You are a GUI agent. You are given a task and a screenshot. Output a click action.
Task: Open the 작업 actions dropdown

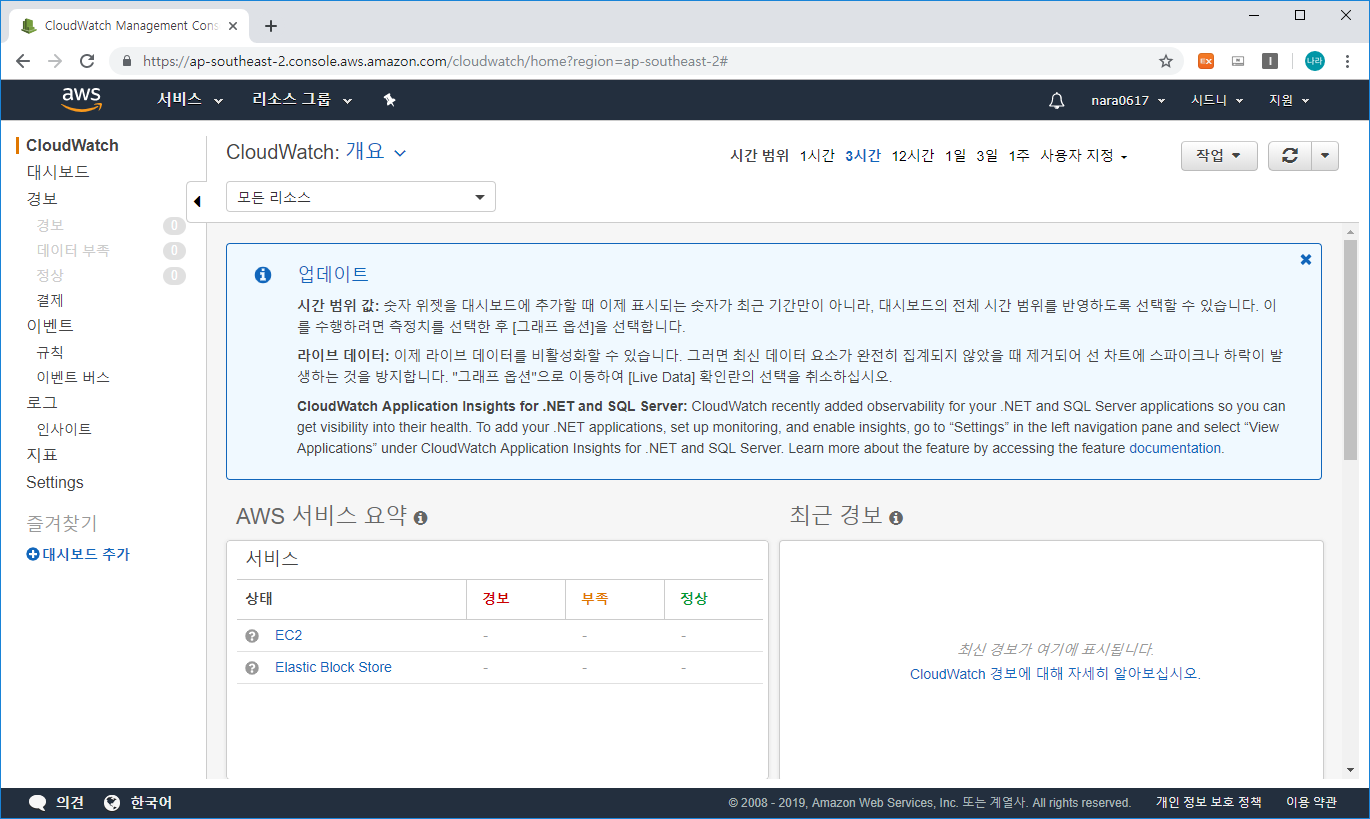[x=1219, y=155]
